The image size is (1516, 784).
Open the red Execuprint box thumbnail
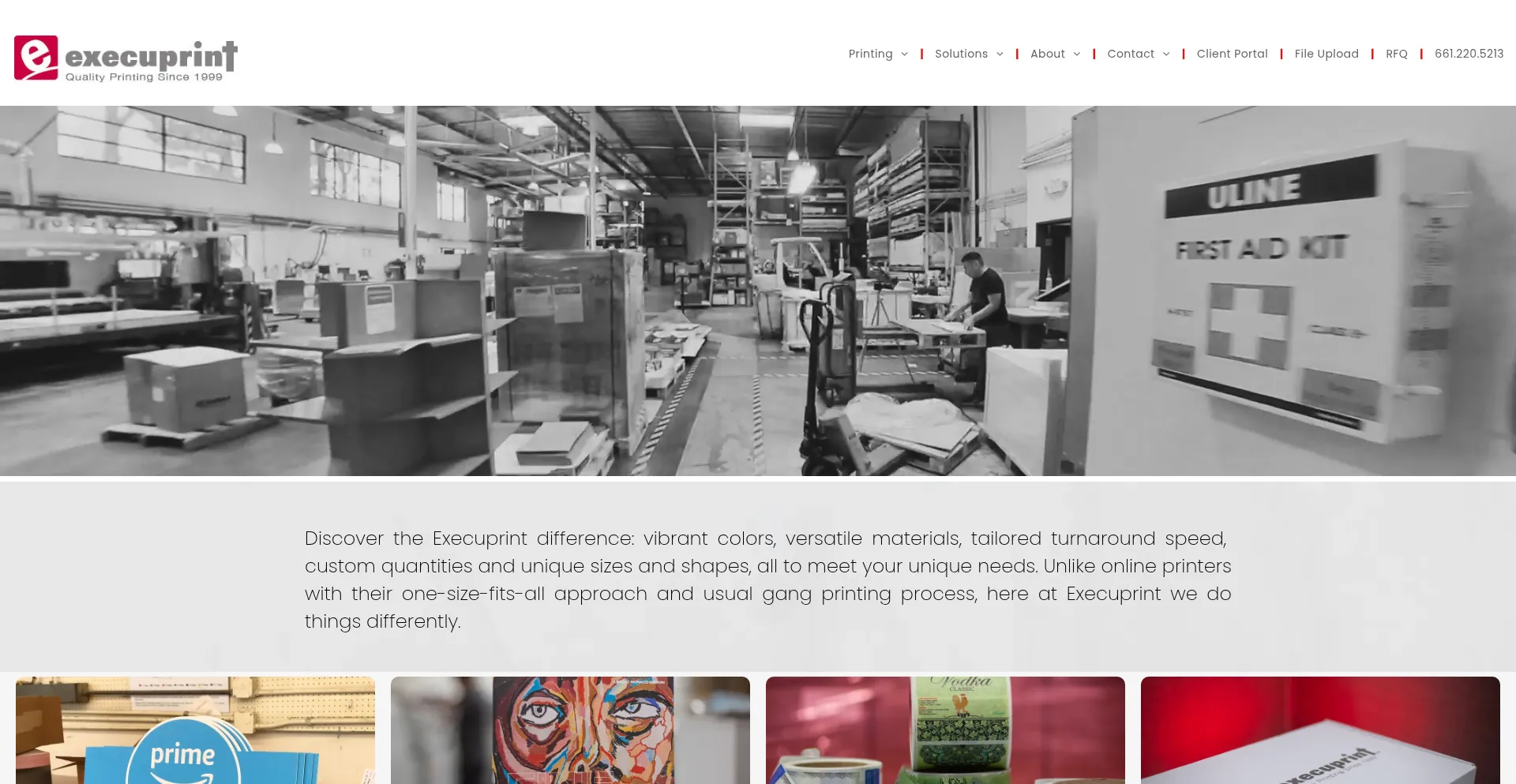1320,730
